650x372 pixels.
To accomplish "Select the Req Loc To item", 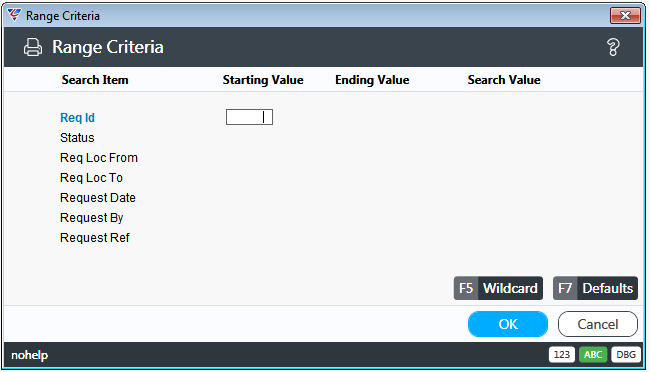I will [91, 177].
